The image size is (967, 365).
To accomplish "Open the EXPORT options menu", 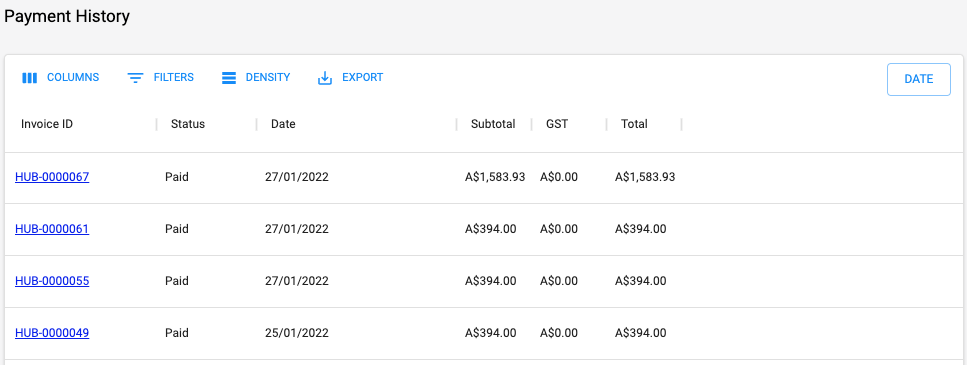I will (x=350, y=78).
